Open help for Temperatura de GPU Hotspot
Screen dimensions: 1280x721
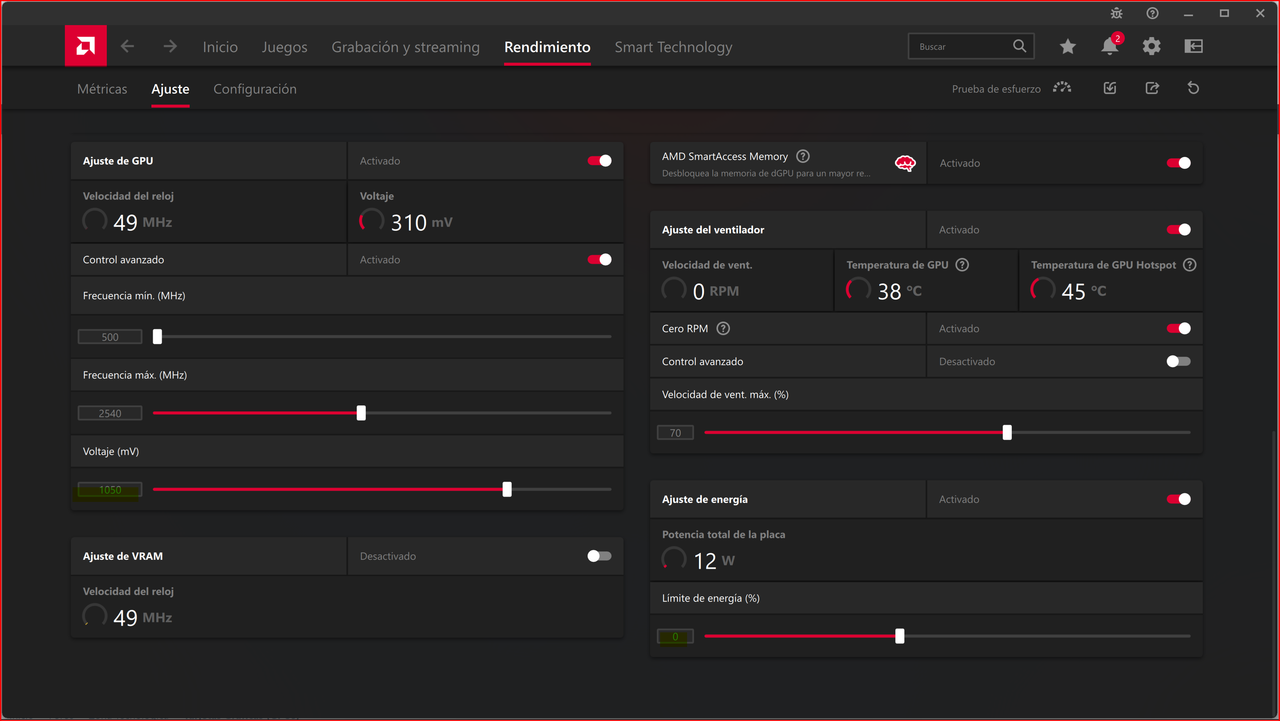coord(1189,265)
